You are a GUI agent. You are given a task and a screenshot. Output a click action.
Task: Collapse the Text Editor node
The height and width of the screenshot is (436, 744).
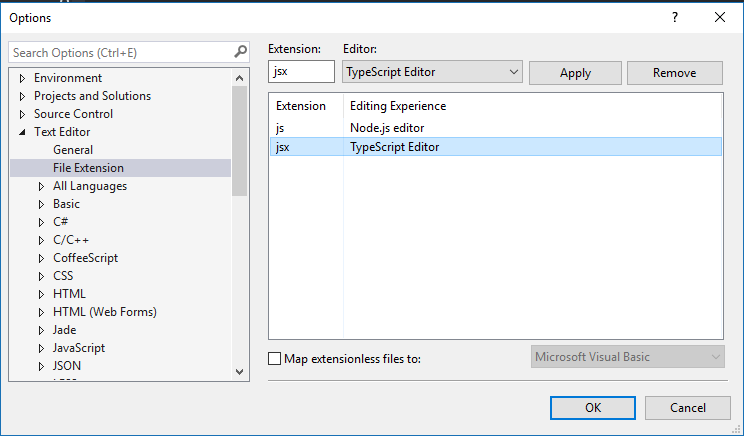tap(22, 132)
